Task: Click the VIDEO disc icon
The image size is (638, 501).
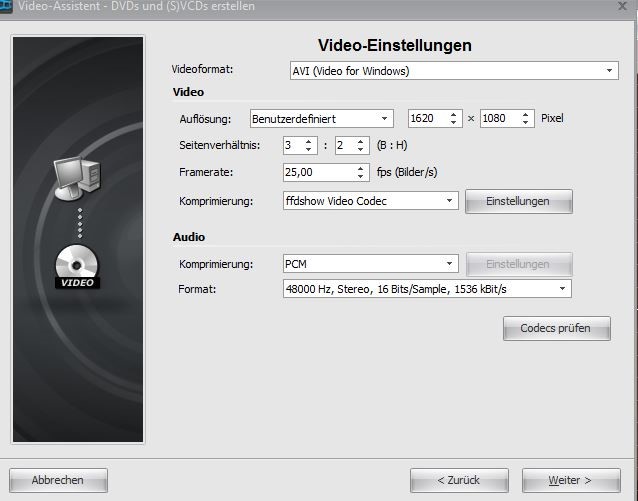Action: [77, 267]
